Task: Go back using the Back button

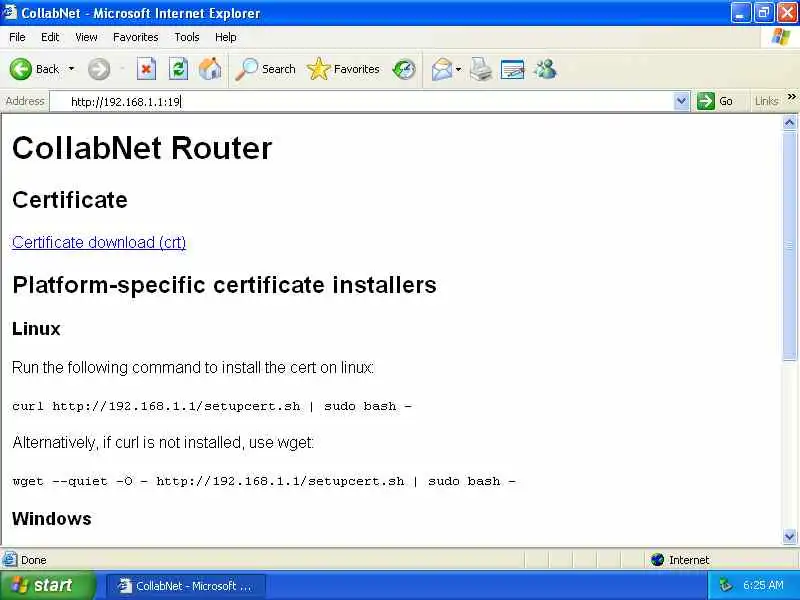Action: (x=34, y=69)
